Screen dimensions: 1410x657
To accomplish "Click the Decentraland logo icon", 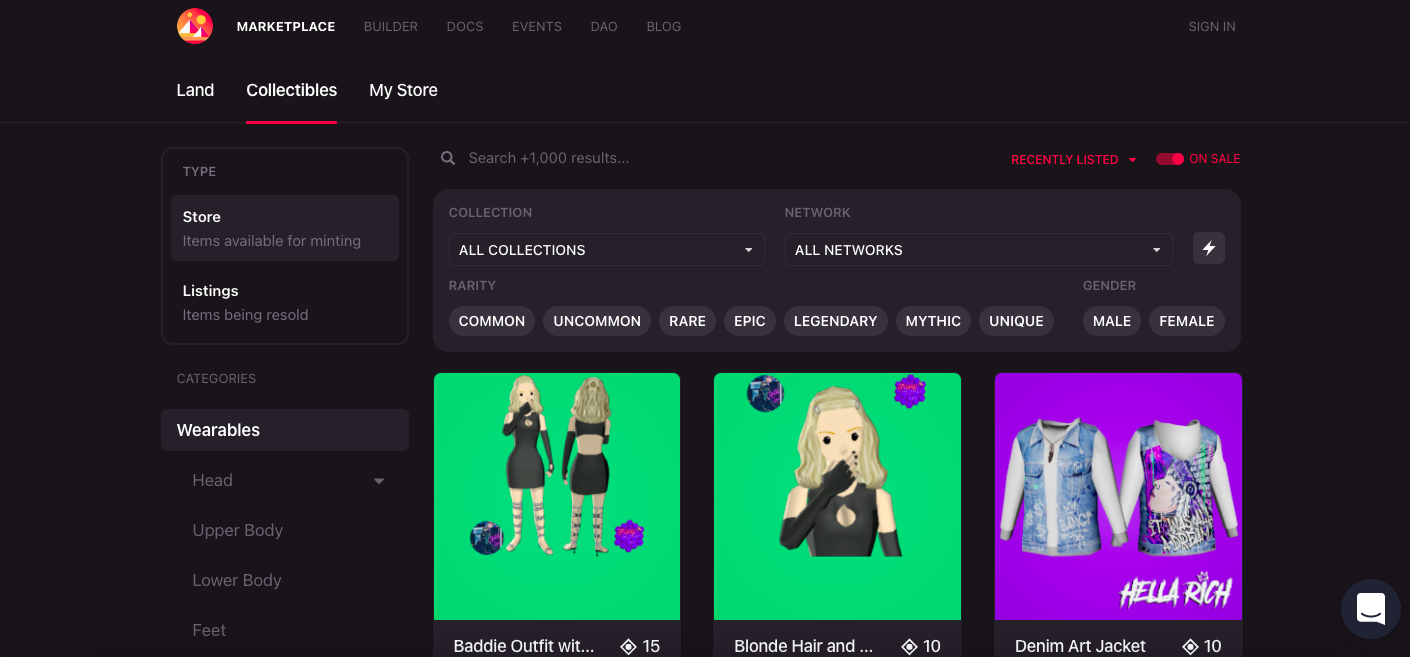I will pyautogui.click(x=195, y=26).
